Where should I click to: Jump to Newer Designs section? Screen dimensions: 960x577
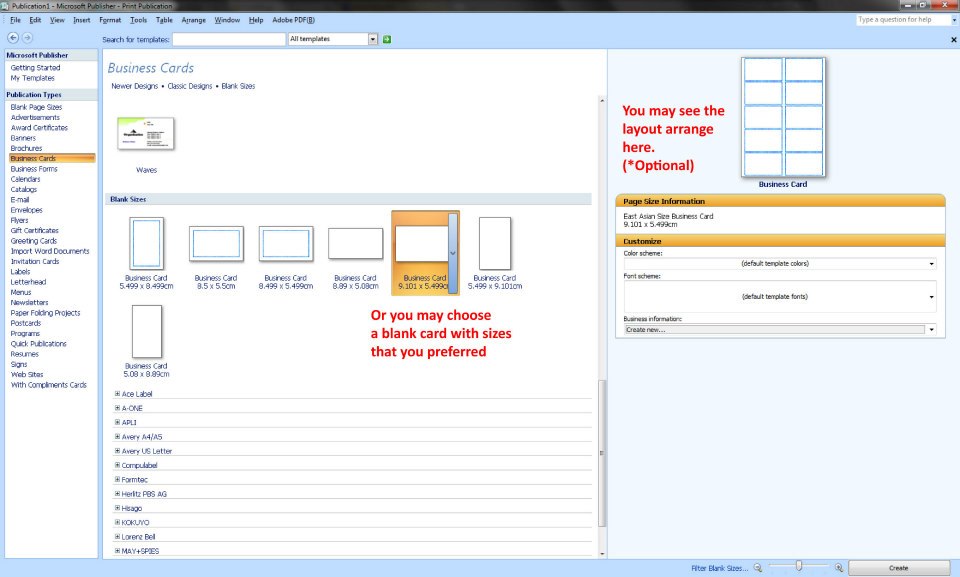click(x=135, y=86)
